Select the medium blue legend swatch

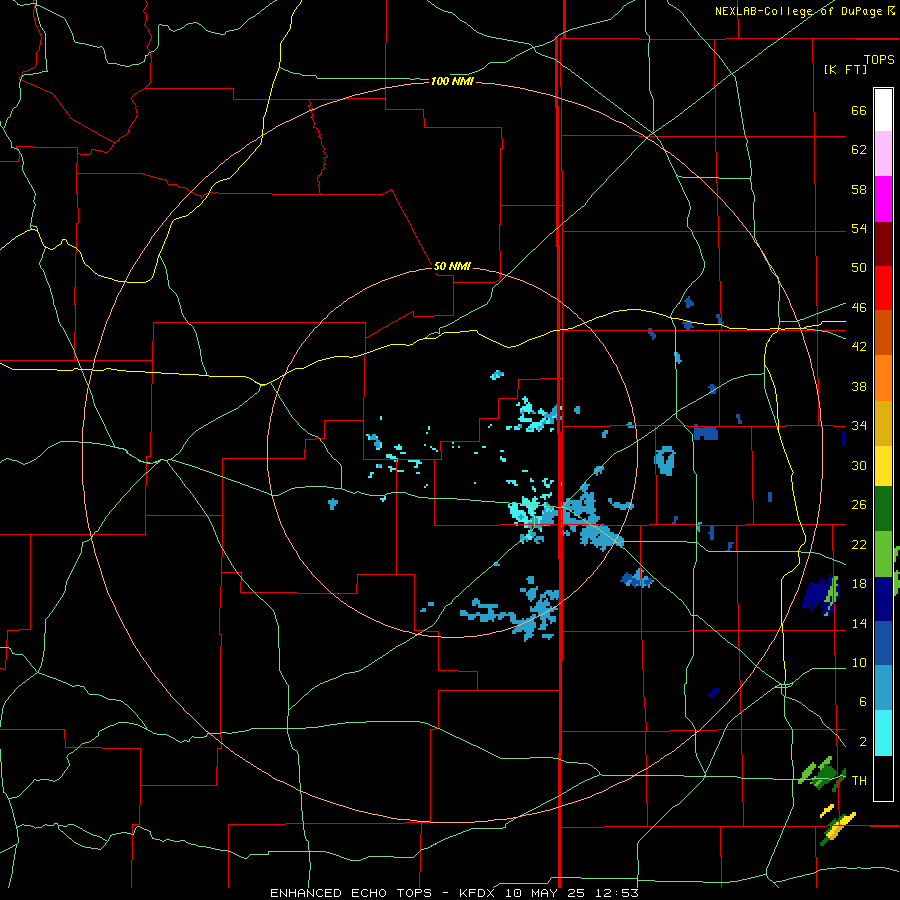883,643
